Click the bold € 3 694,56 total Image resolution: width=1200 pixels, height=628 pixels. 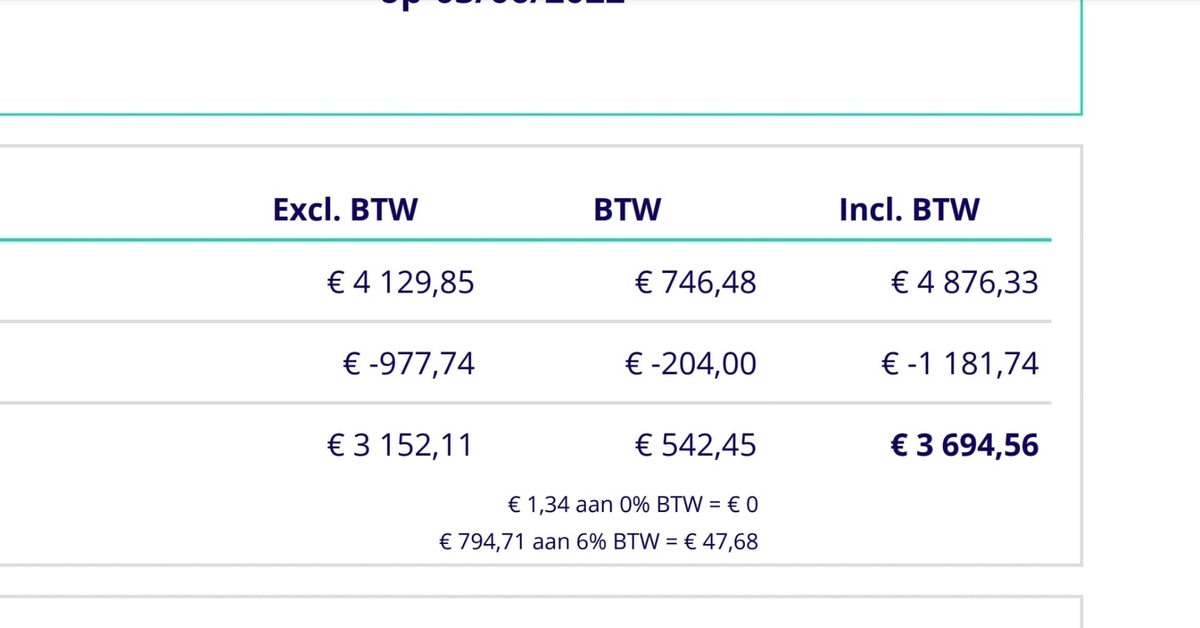coord(964,445)
